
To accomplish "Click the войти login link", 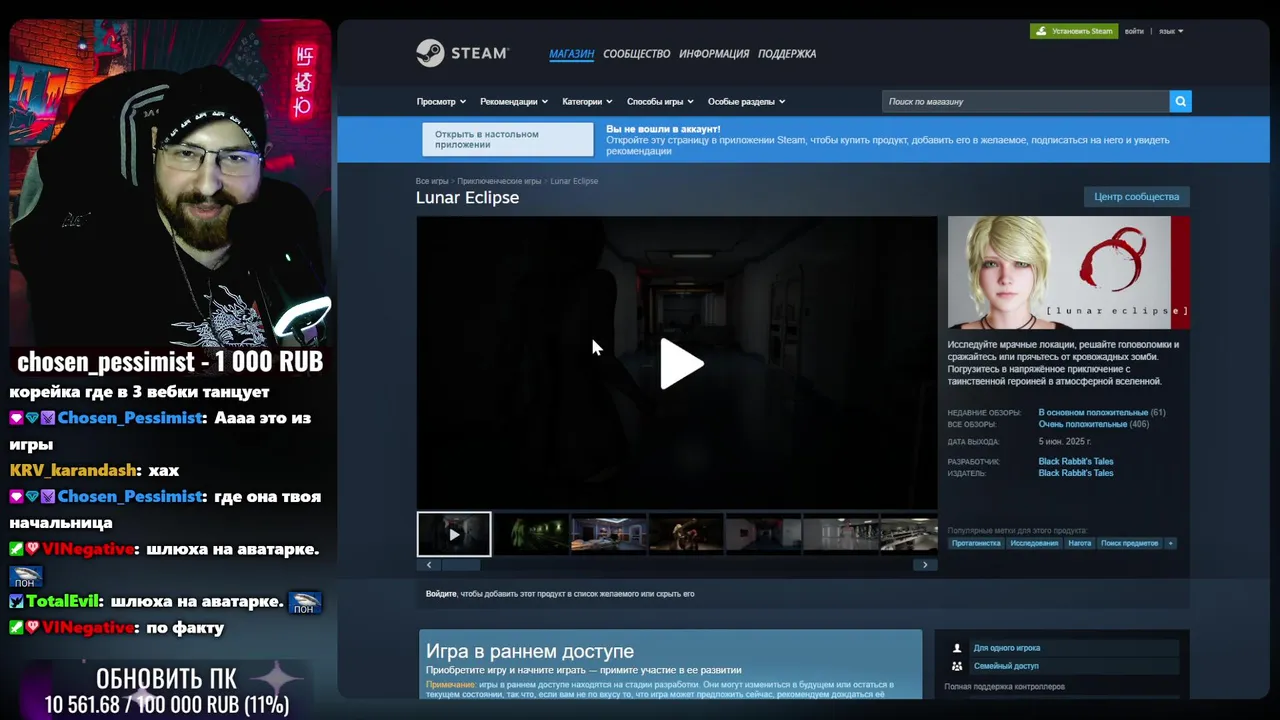I will pyautogui.click(x=1134, y=31).
